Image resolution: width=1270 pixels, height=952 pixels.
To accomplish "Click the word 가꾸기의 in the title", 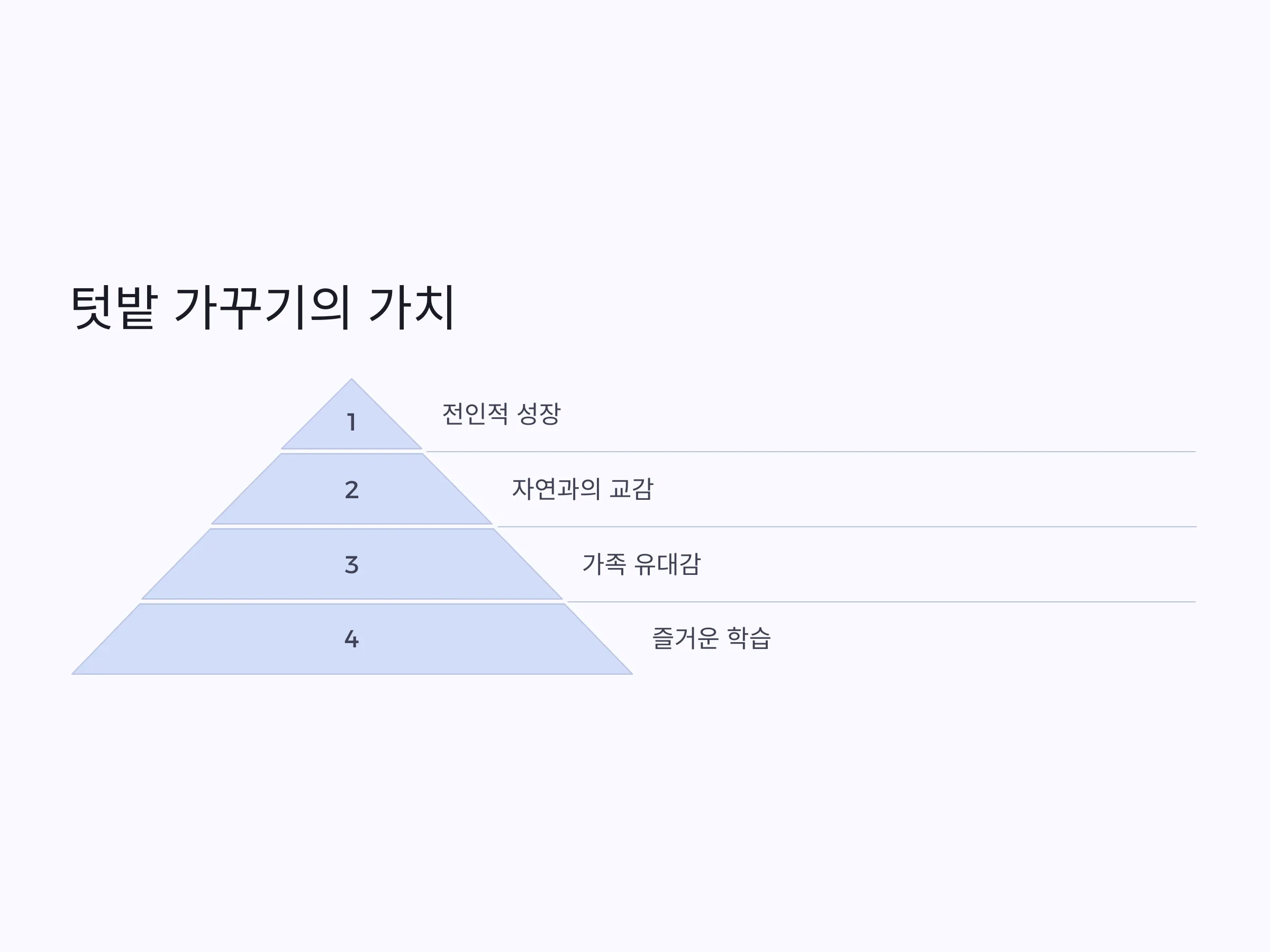I will click(x=263, y=308).
